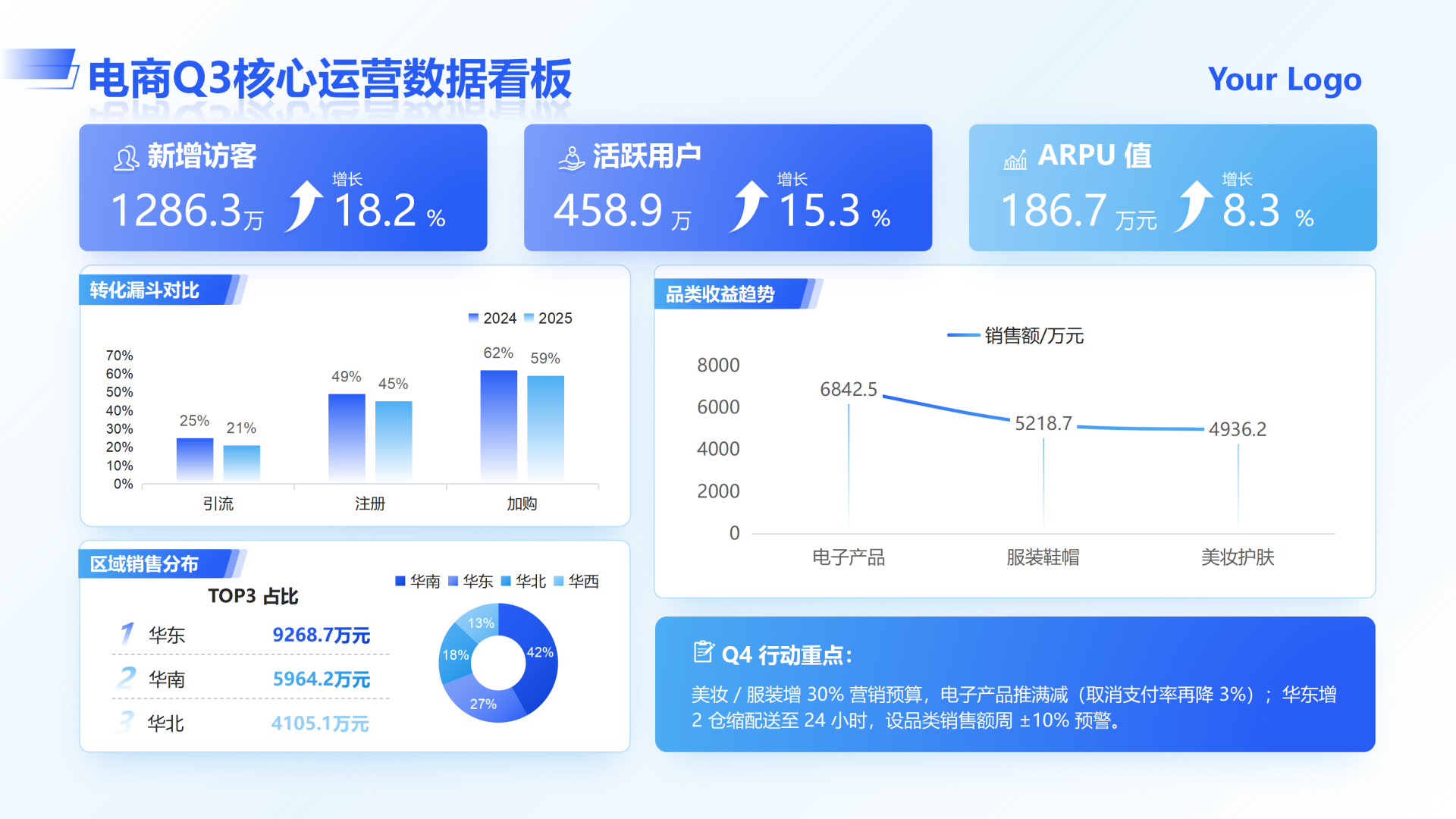
Task: Click the 2024 legend color square
Action: coord(473,318)
